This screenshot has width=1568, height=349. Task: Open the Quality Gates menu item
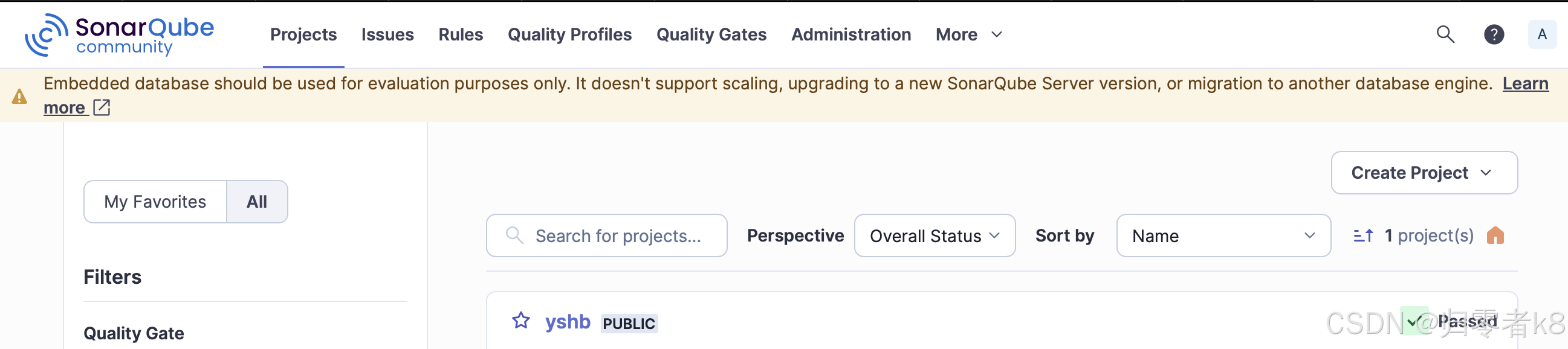point(711,34)
